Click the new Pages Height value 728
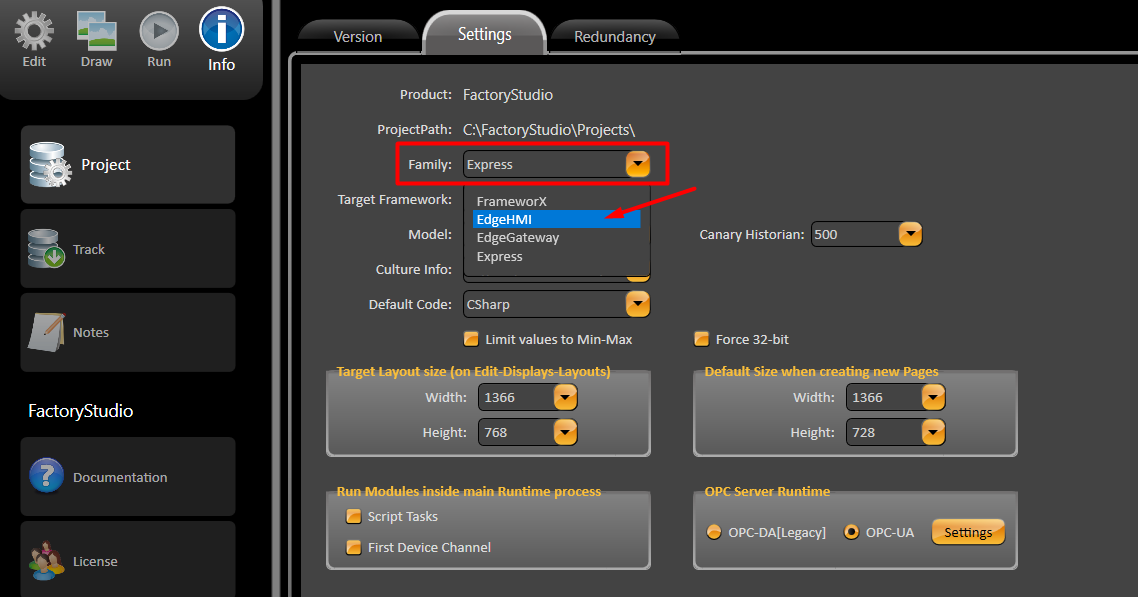Viewport: 1138px width, 597px height. 864,432
